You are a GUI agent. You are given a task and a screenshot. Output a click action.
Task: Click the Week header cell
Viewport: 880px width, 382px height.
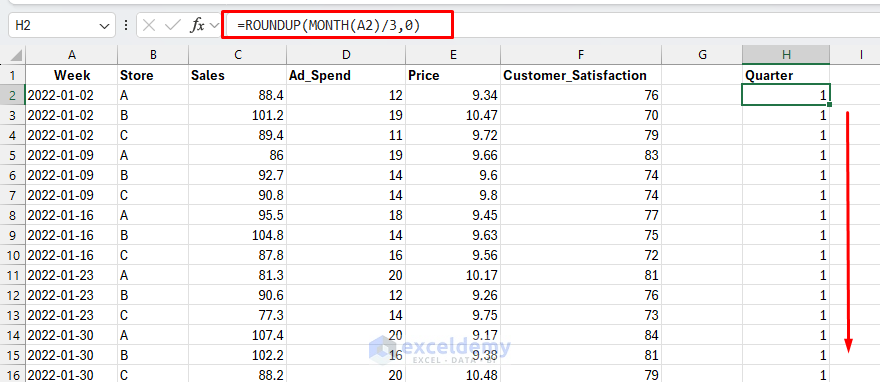click(x=71, y=75)
